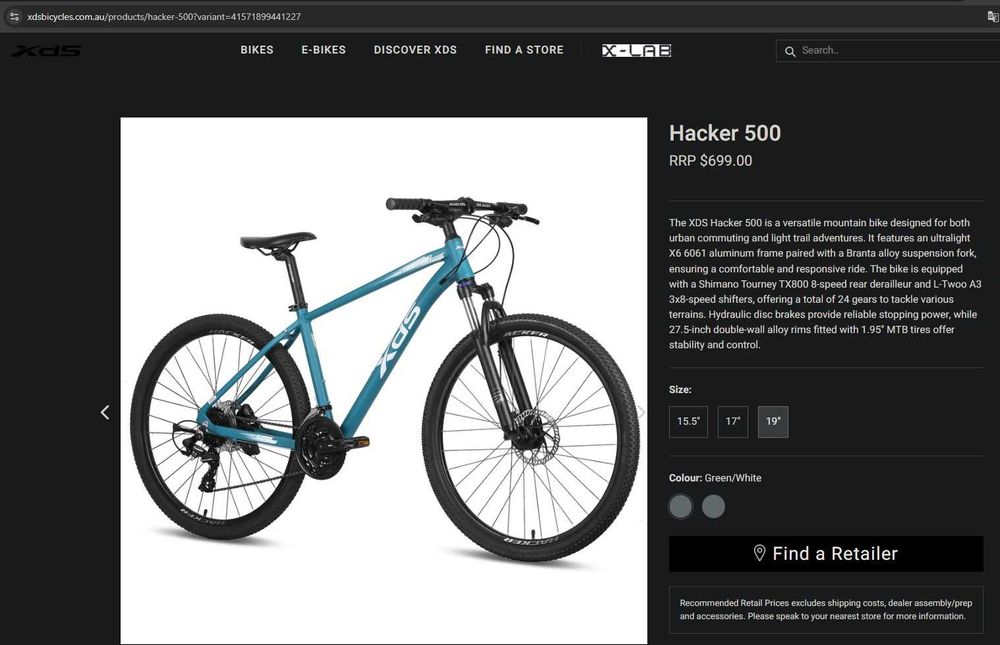Image resolution: width=1000 pixels, height=645 pixels.
Task: Select the 15.5" frame size
Action: (688, 422)
